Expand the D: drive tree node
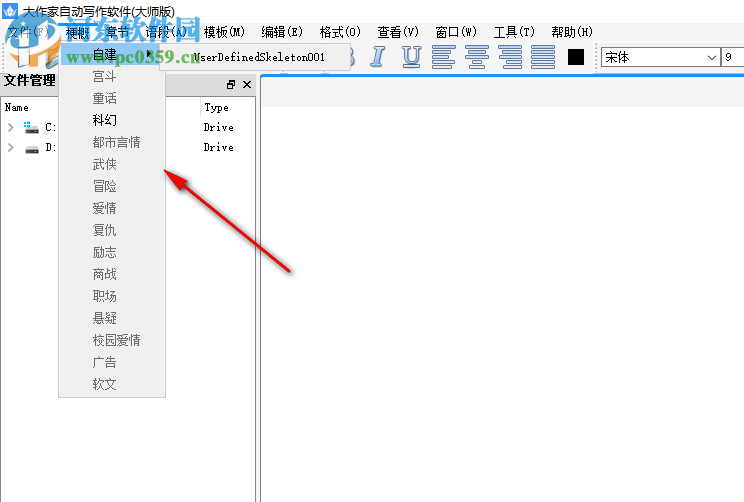 pyautogui.click(x=10, y=148)
